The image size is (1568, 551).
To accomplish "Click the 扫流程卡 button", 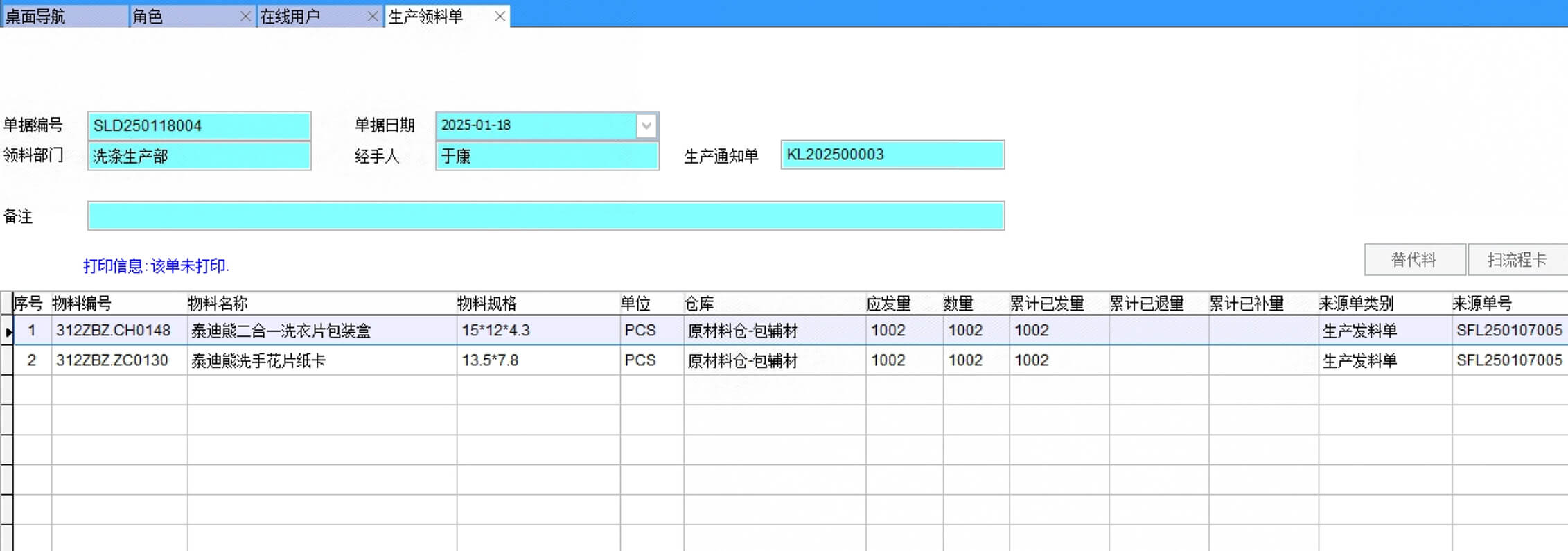I will (1517, 260).
